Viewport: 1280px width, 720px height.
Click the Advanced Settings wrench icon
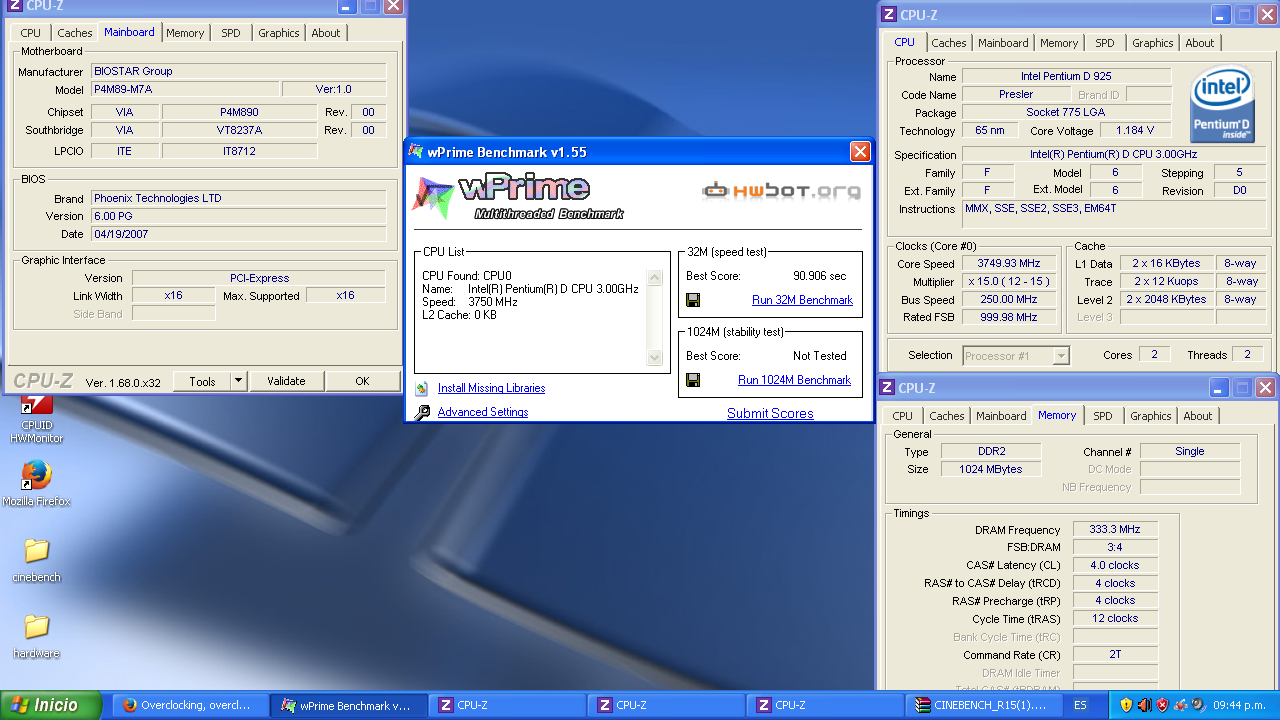(x=421, y=412)
